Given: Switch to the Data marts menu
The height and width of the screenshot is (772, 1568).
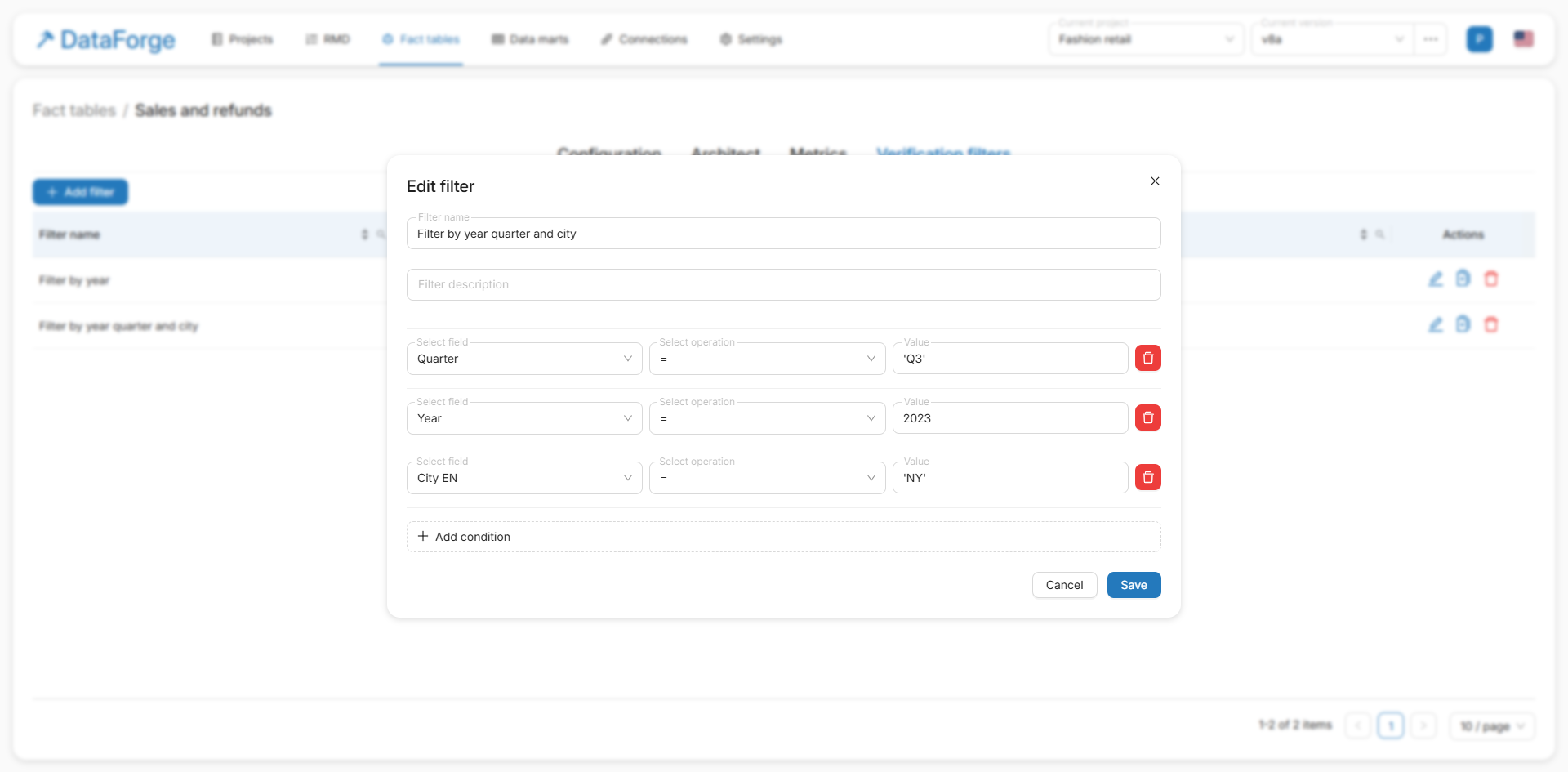Looking at the screenshot, I should pyautogui.click(x=530, y=39).
